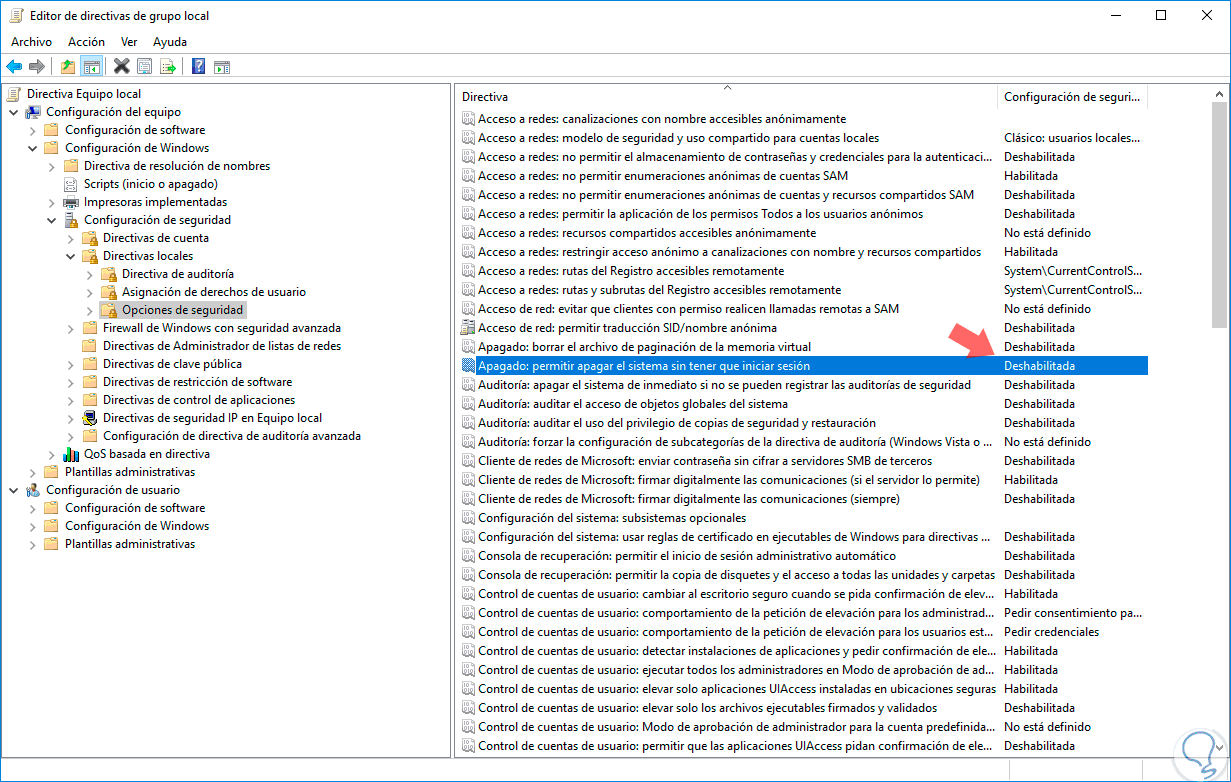Click the Delete X toolbar icon
This screenshot has height=782, width=1231.
click(122, 67)
